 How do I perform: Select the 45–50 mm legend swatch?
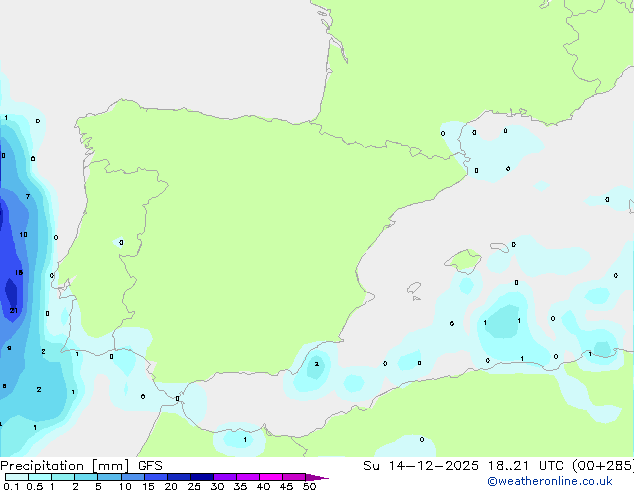pos(294,477)
